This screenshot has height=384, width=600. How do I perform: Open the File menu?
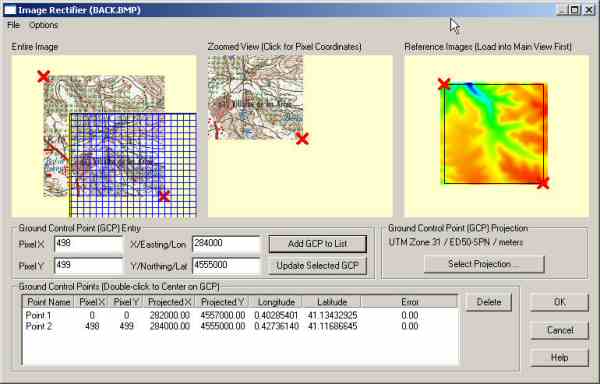(13, 25)
